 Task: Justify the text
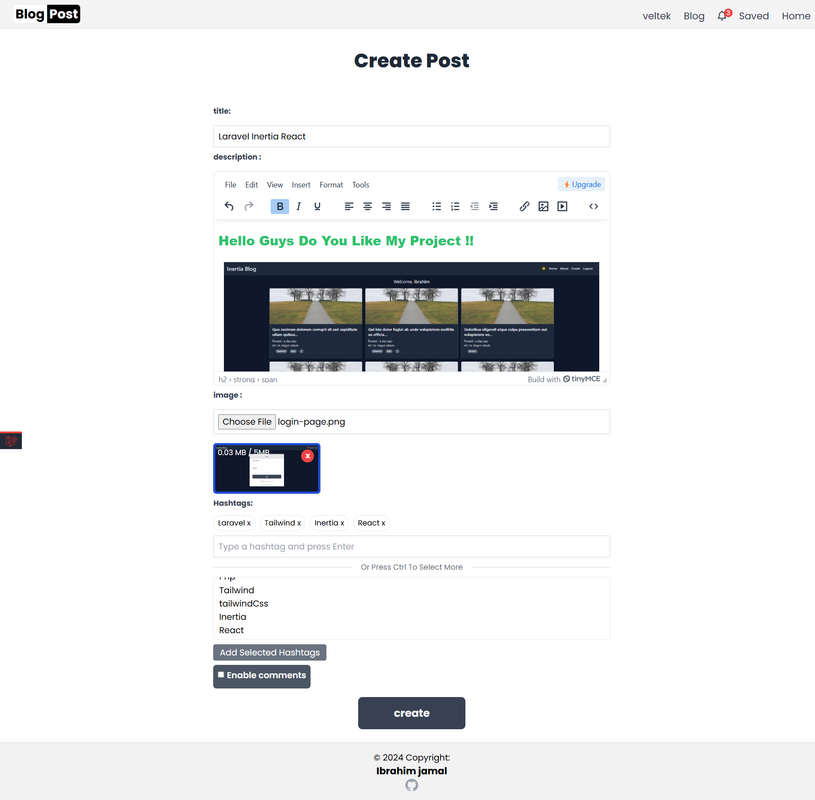(x=405, y=206)
